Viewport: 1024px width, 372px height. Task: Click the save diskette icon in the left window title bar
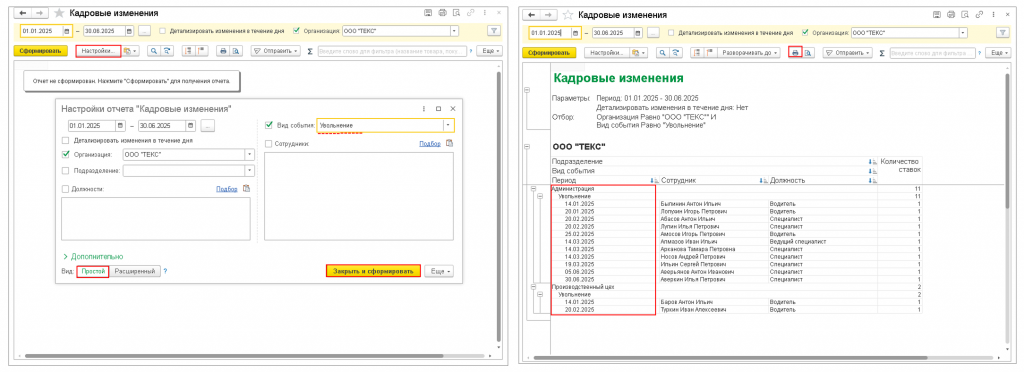coord(428,13)
